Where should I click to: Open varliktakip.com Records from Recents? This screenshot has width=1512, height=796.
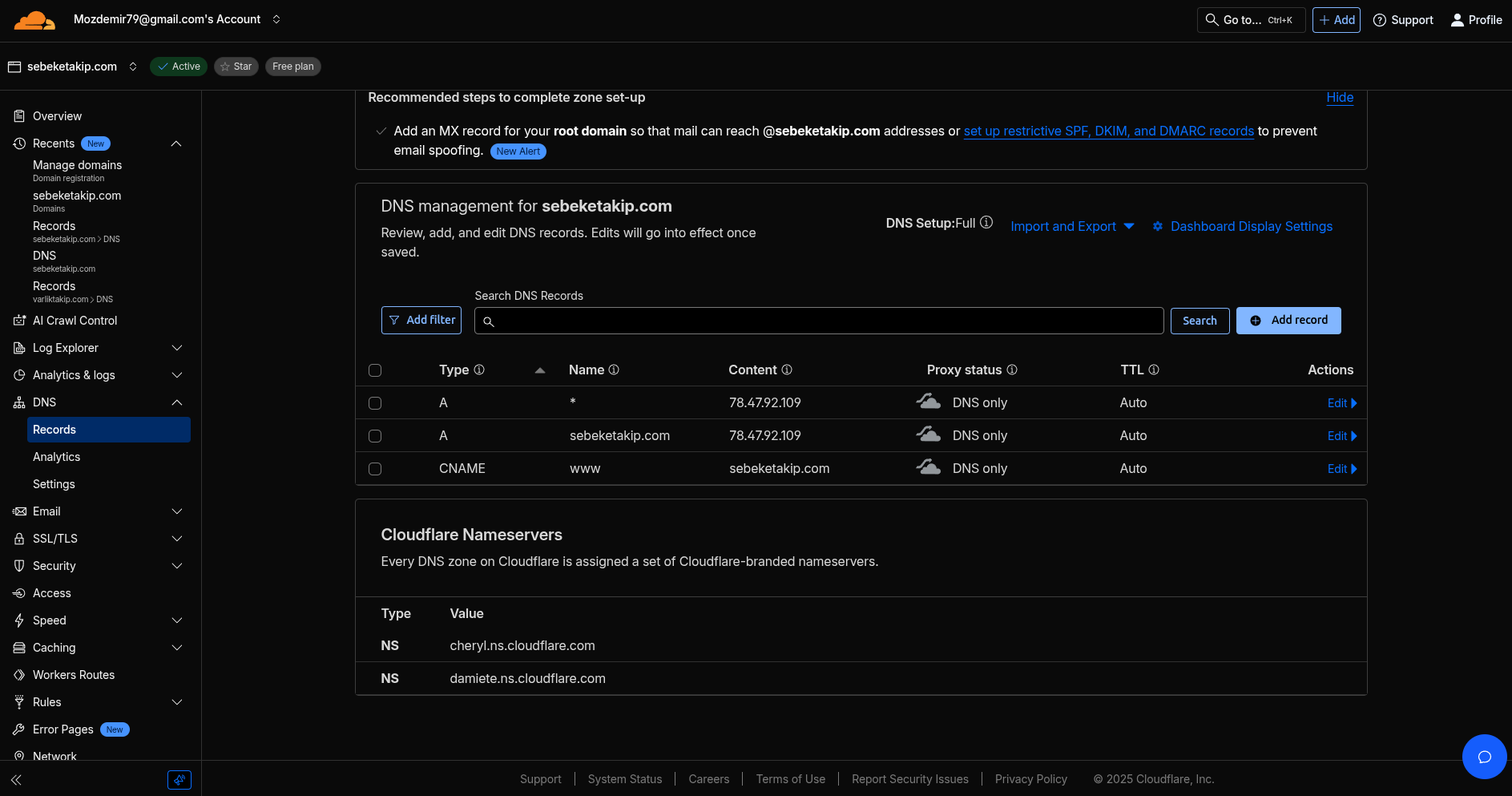(73, 292)
